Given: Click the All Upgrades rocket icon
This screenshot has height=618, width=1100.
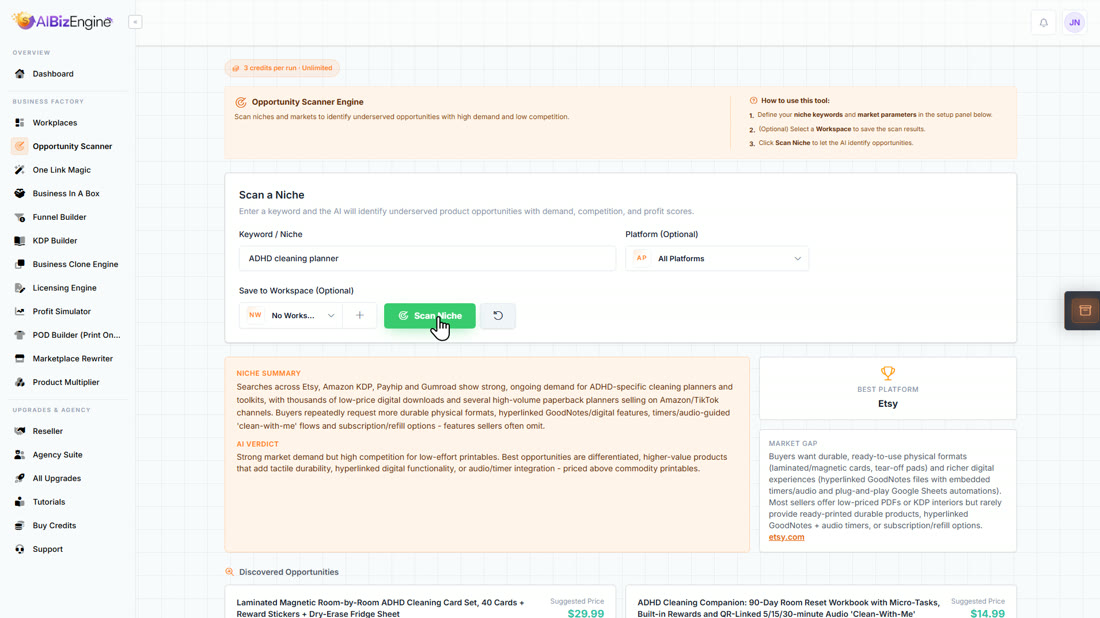Looking at the screenshot, I should click(20, 478).
